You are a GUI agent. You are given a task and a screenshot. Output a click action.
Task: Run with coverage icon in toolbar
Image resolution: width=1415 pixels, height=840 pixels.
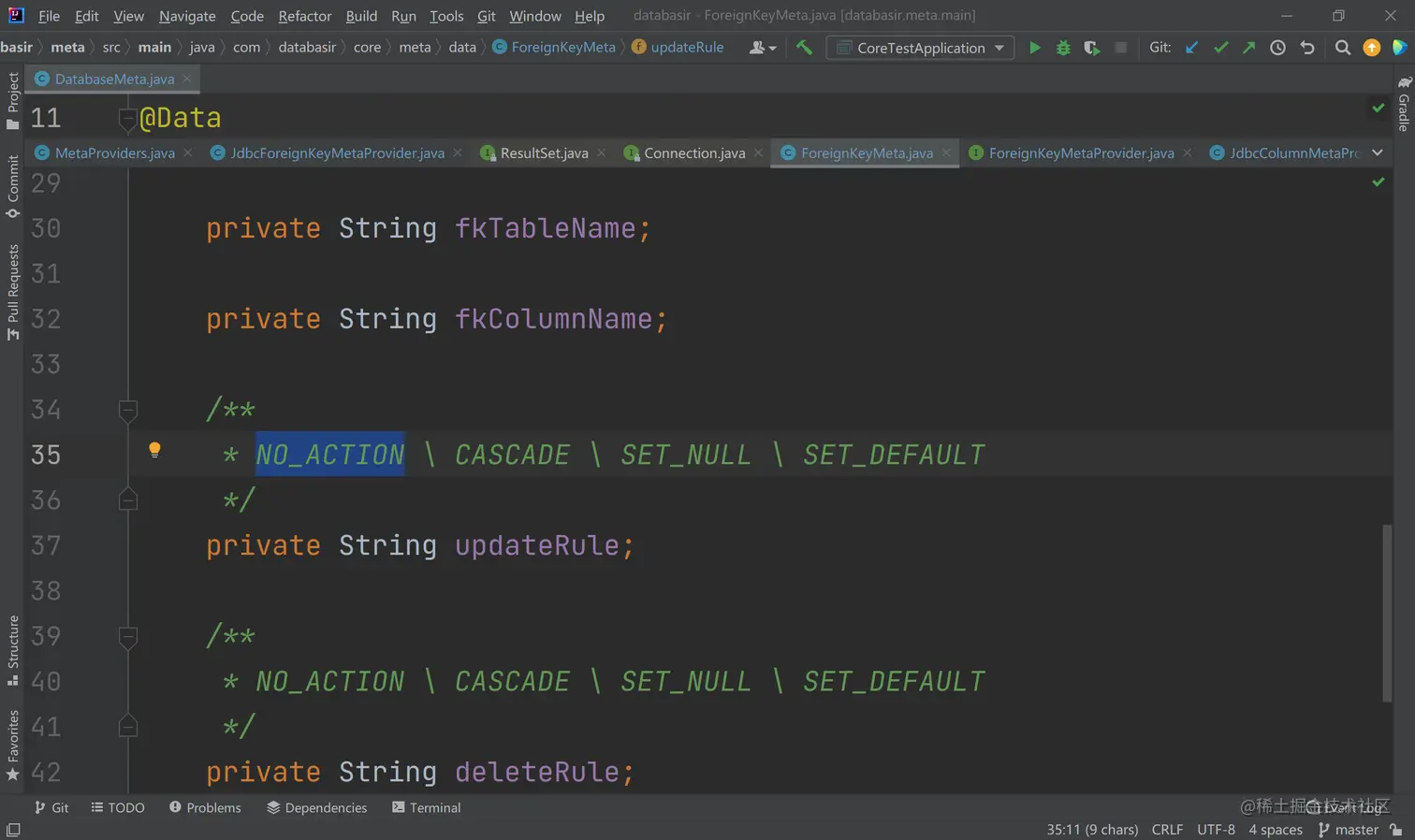[1091, 47]
